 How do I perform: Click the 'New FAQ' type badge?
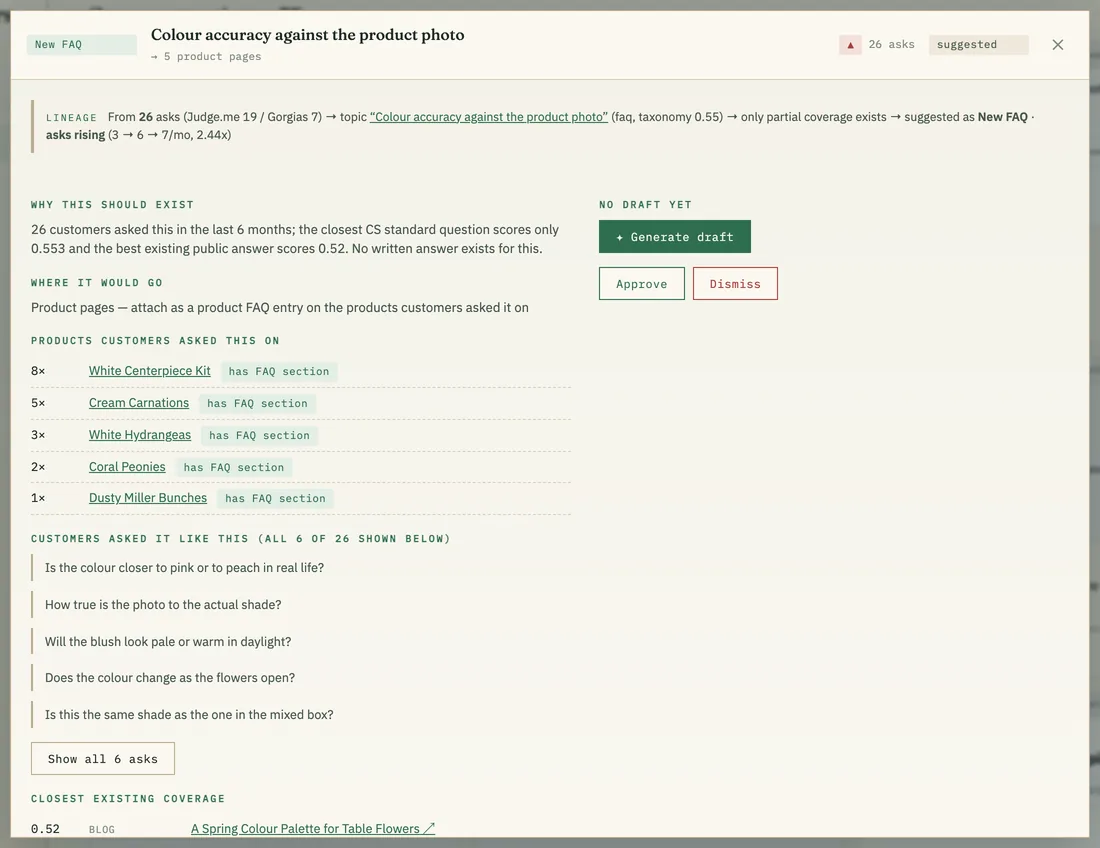(81, 45)
